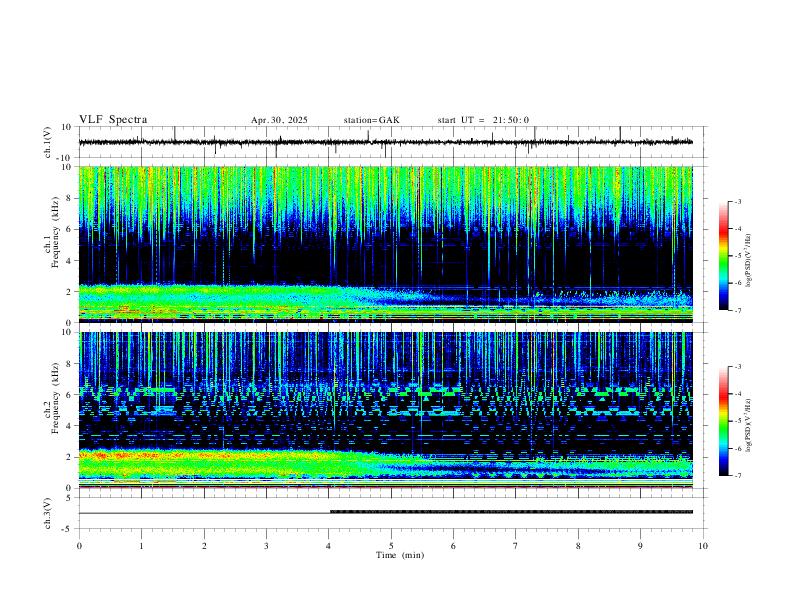Click the ch.2 log(PSD) color bar label

click(749, 426)
